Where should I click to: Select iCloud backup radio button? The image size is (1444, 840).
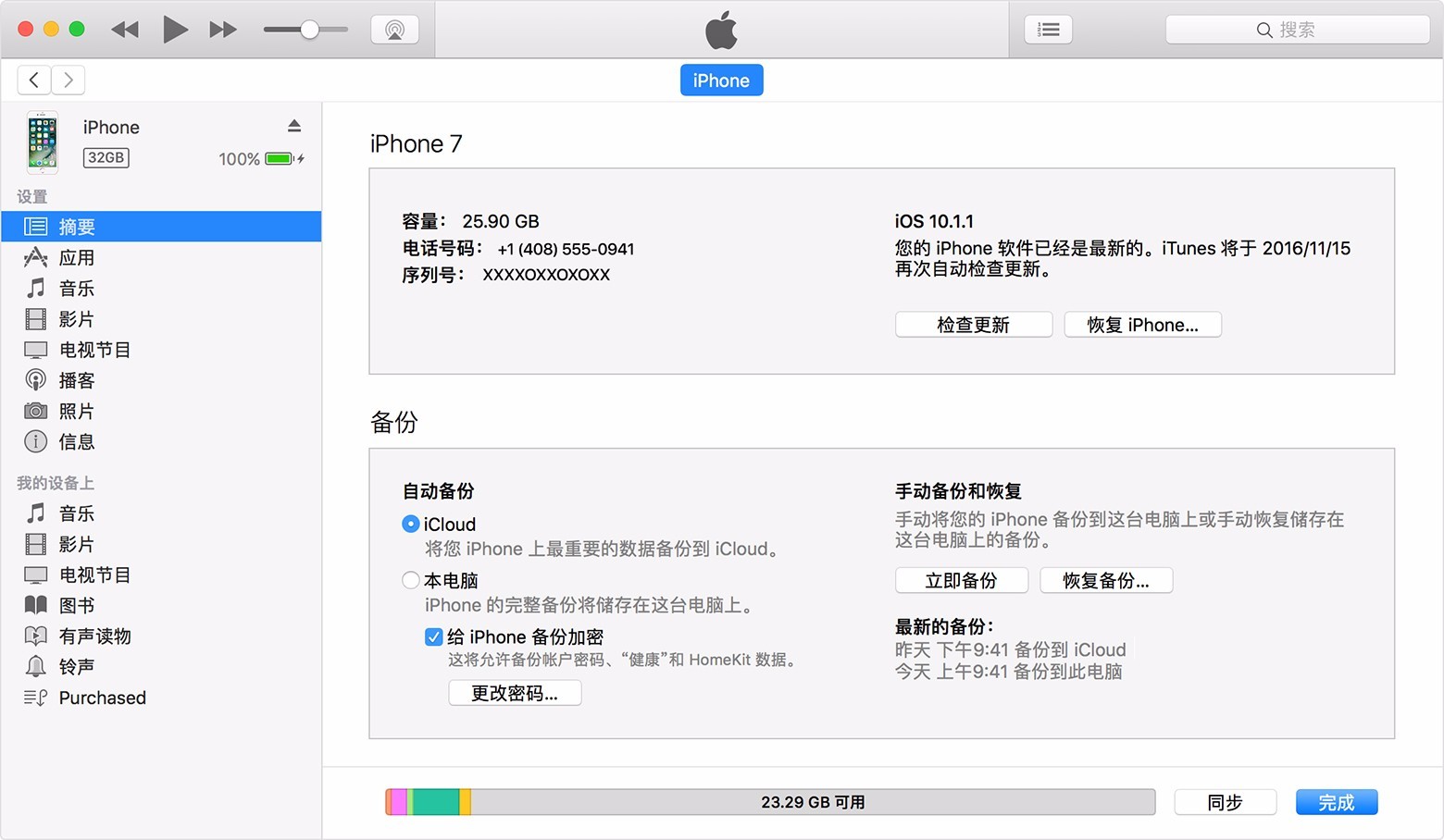[x=411, y=524]
